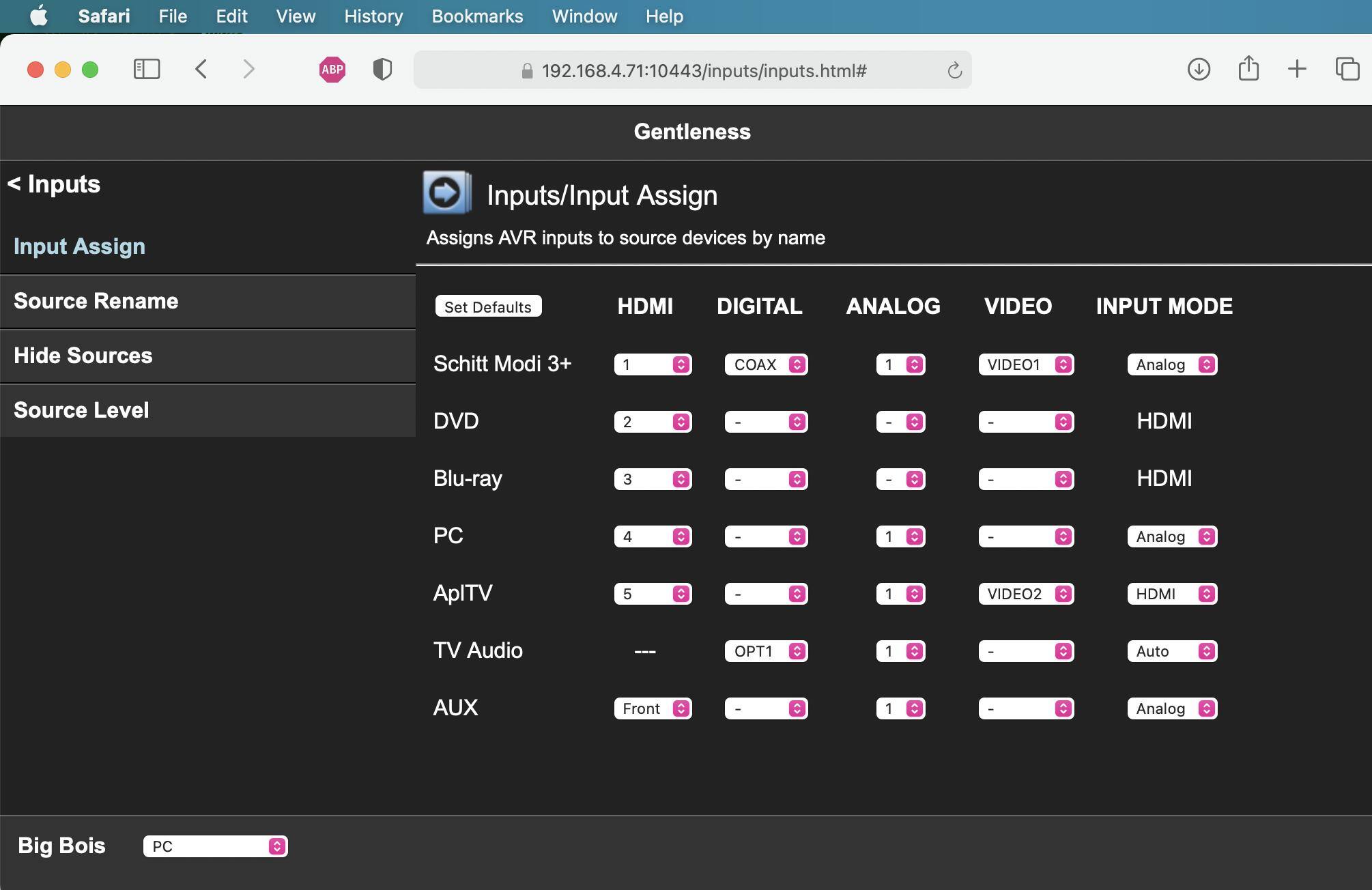
Task: Click the reload page icon
Action: (954, 70)
